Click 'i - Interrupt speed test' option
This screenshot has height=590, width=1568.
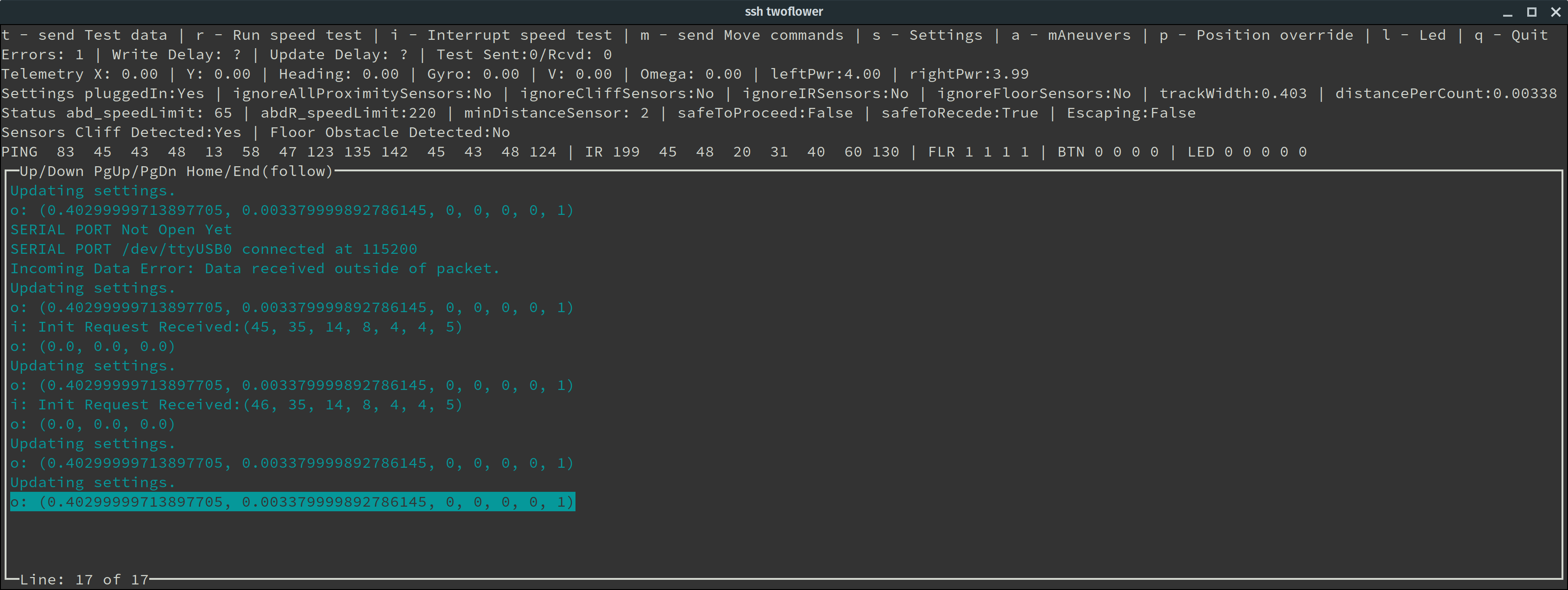pyautogui.click(x=501, y=35)
